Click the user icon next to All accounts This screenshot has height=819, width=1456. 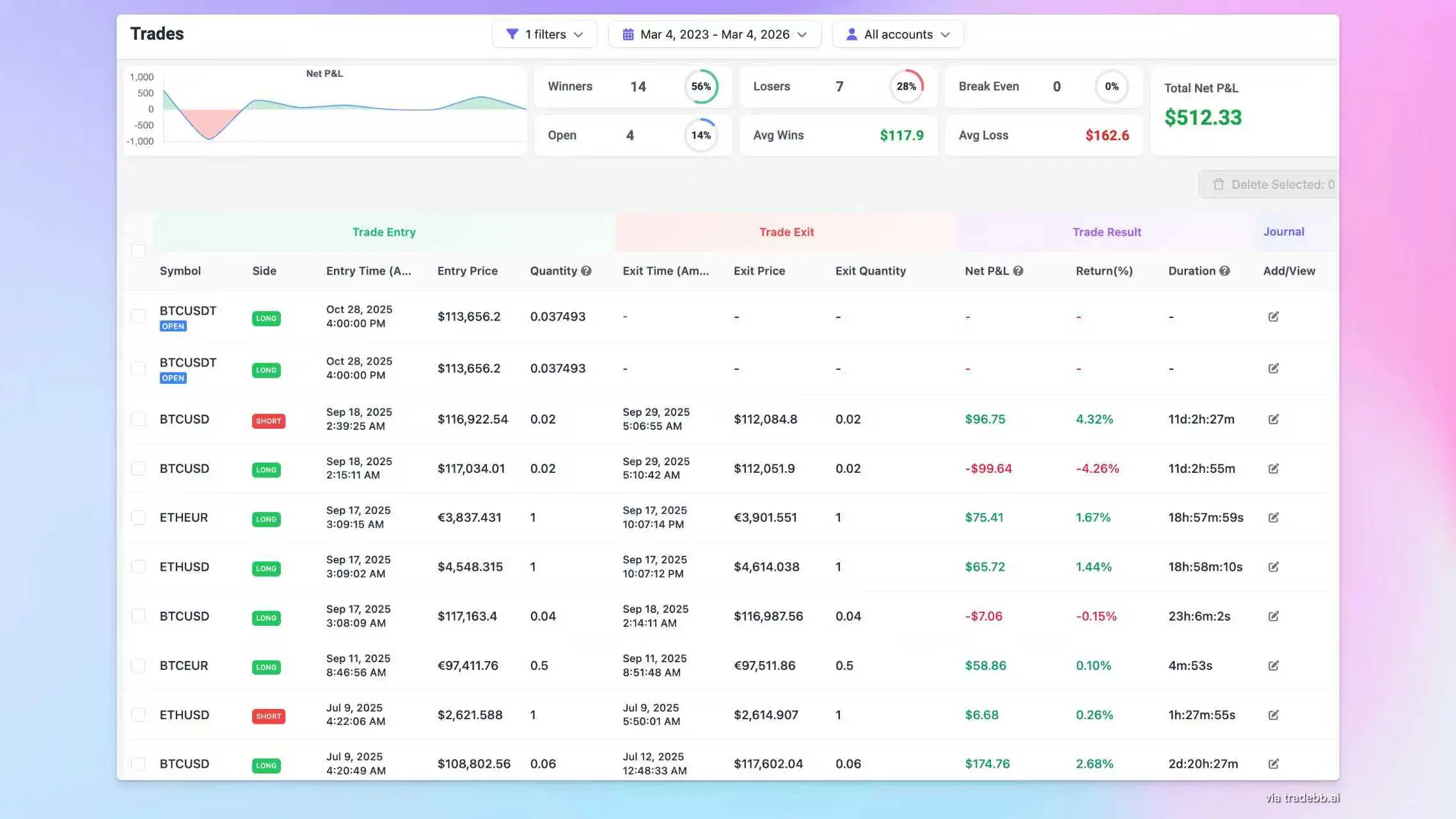pyautogui.click(x=851, y=34)
